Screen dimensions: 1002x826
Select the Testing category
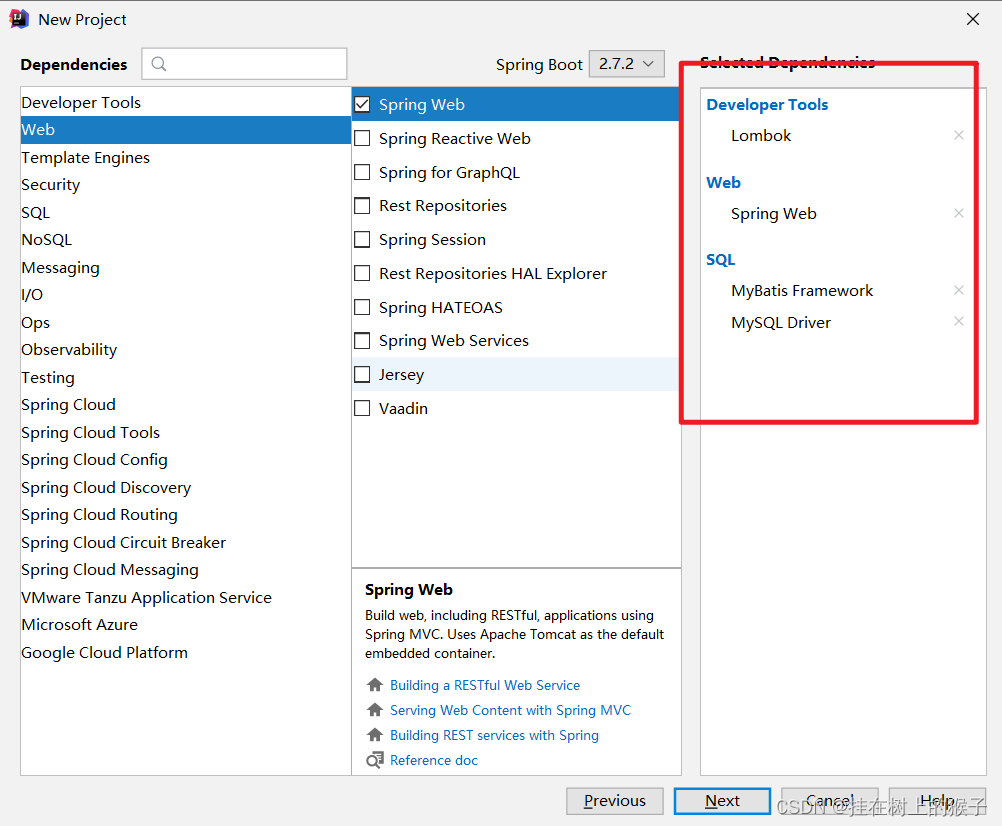tap(185, 377)
